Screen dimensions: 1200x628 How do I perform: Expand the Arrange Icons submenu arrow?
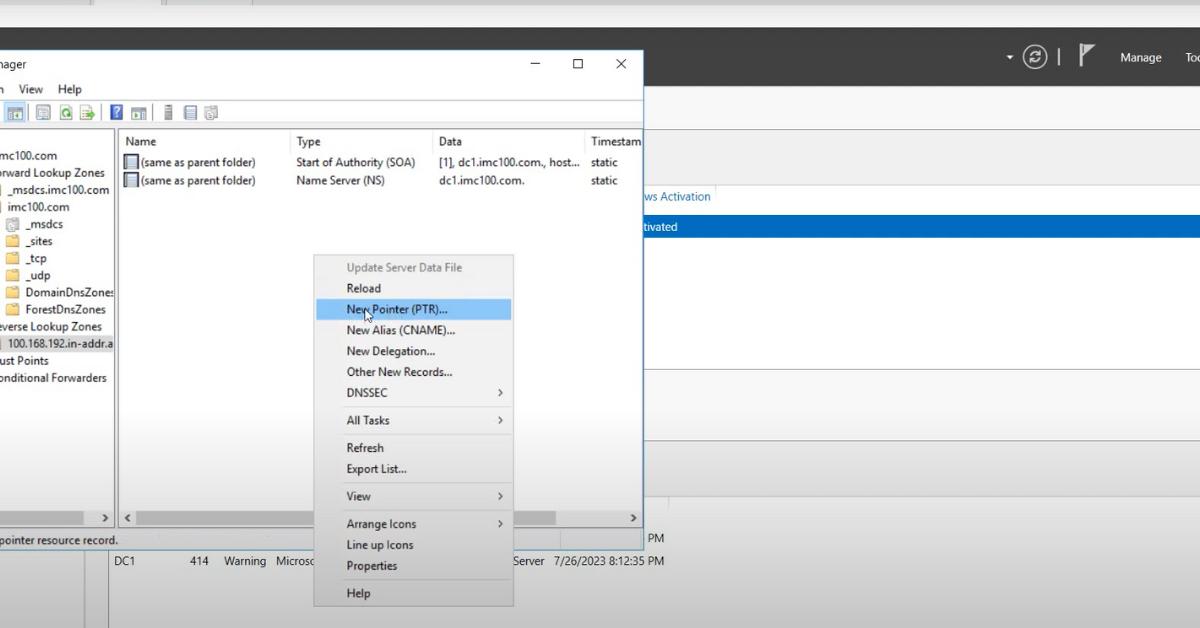pos(500,524)
